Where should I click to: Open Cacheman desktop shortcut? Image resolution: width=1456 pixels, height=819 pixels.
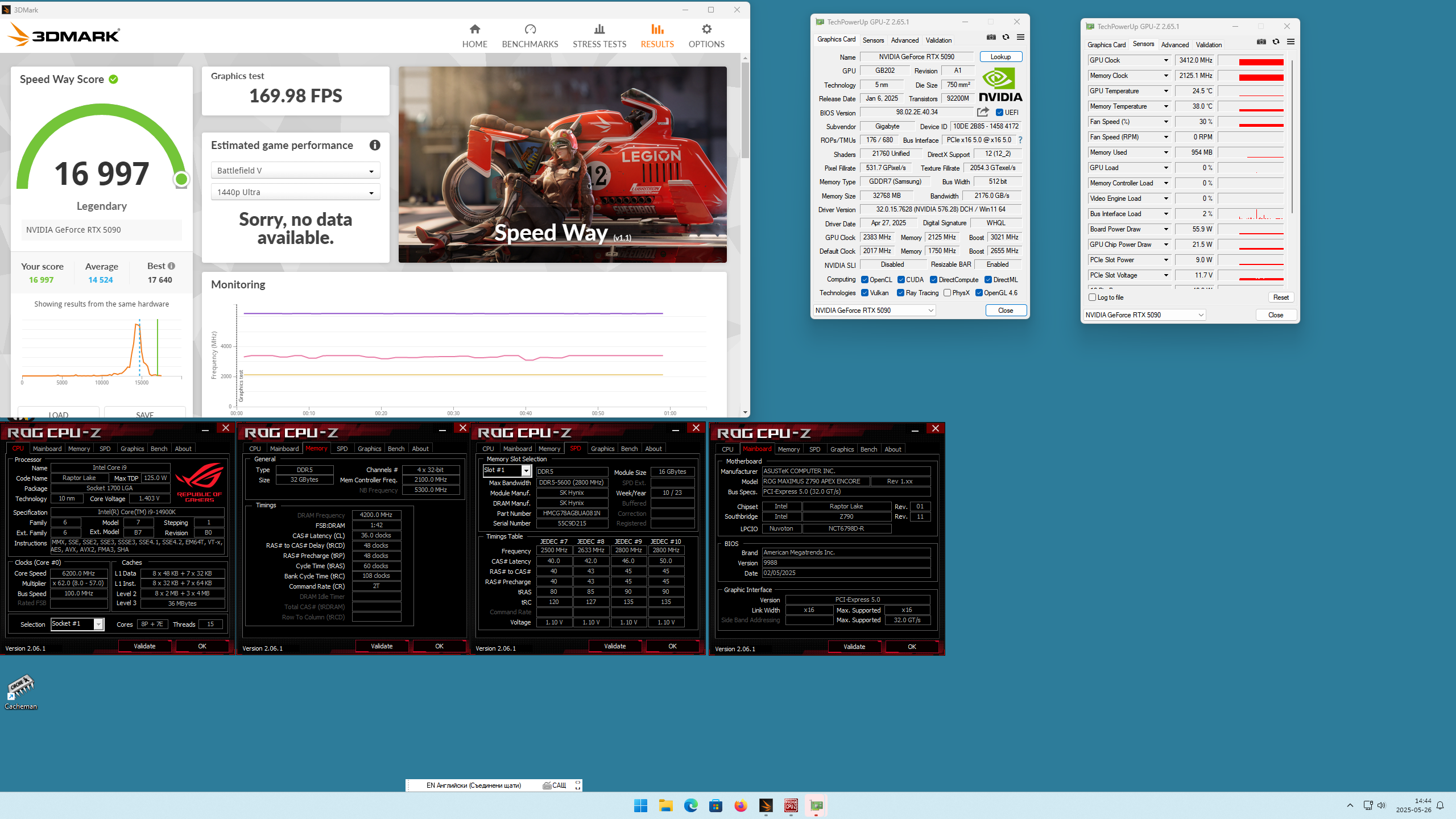pos(20,692)
